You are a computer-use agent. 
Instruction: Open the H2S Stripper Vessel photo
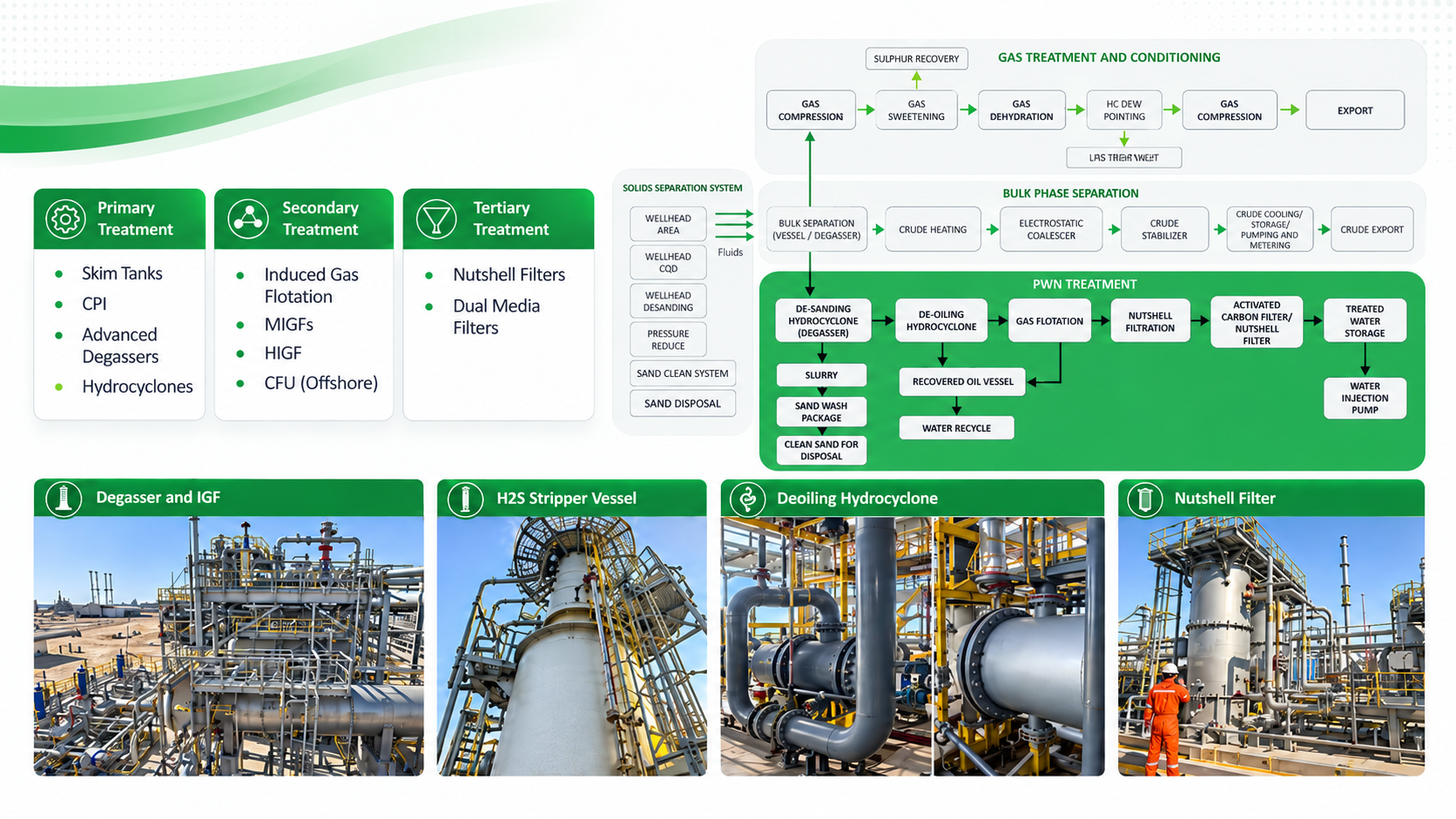point(571,646)
